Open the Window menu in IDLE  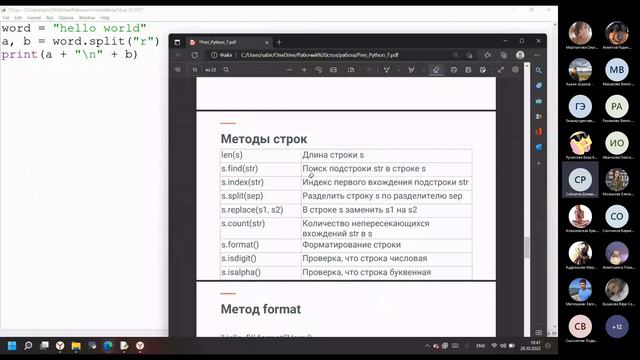[87, 18]
